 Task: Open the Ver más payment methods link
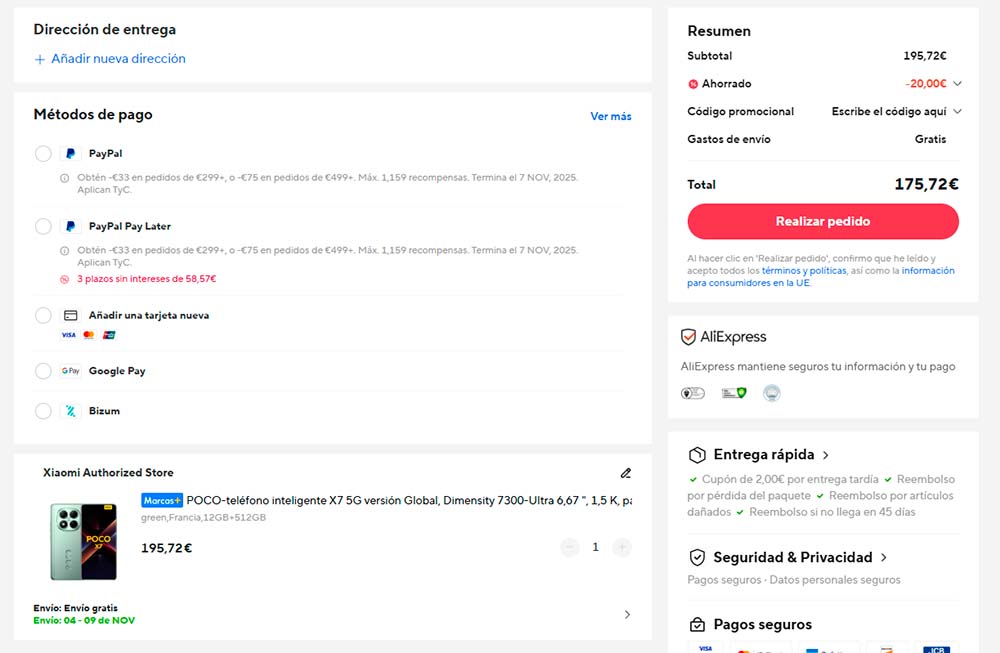[610, 116]
